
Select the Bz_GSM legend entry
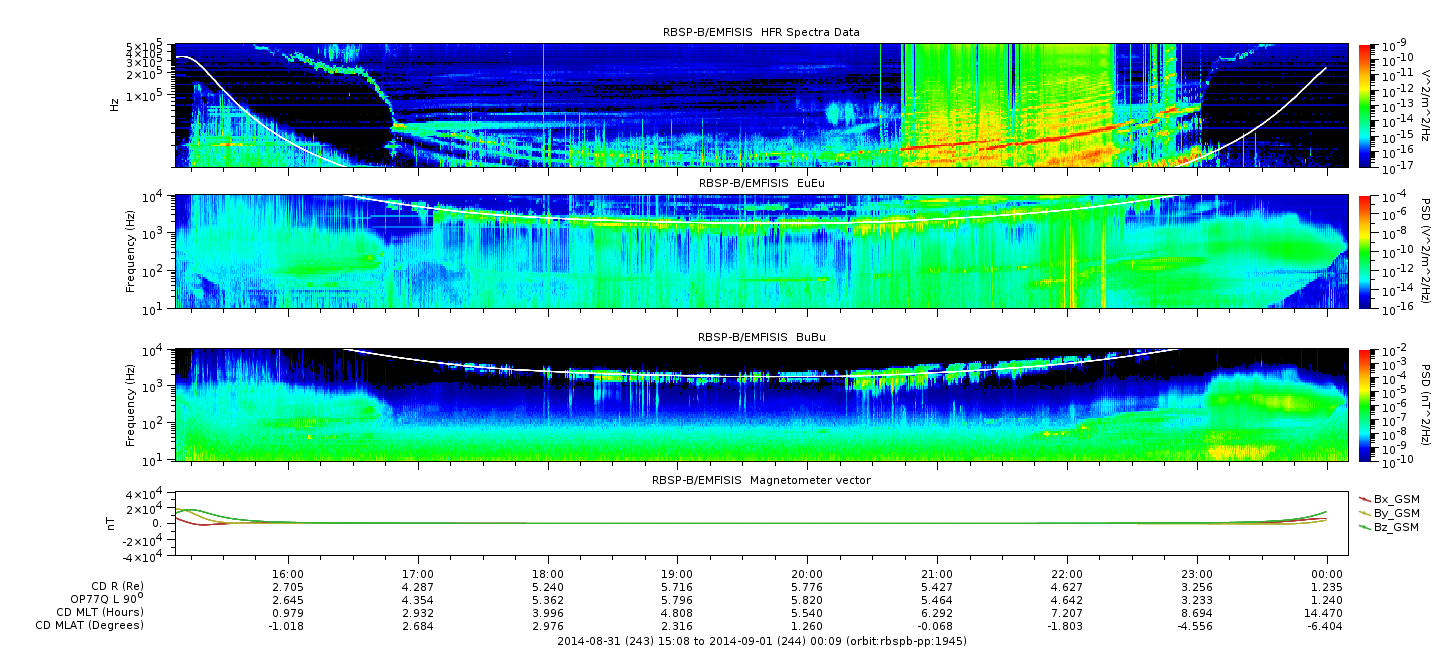[1389, 526]
